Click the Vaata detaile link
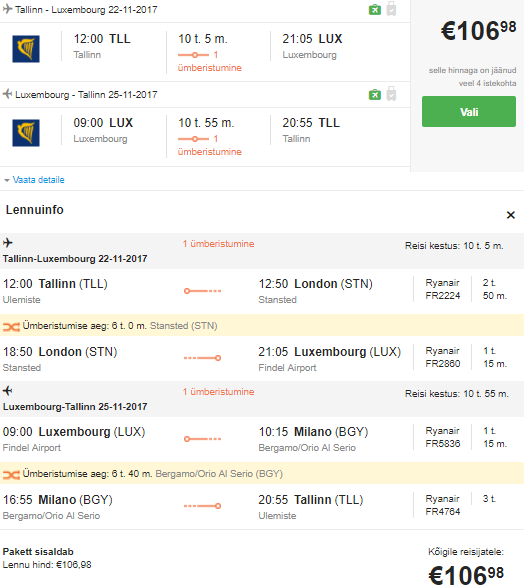The height and width of the screenshot is (587, 524). point(39,180)
